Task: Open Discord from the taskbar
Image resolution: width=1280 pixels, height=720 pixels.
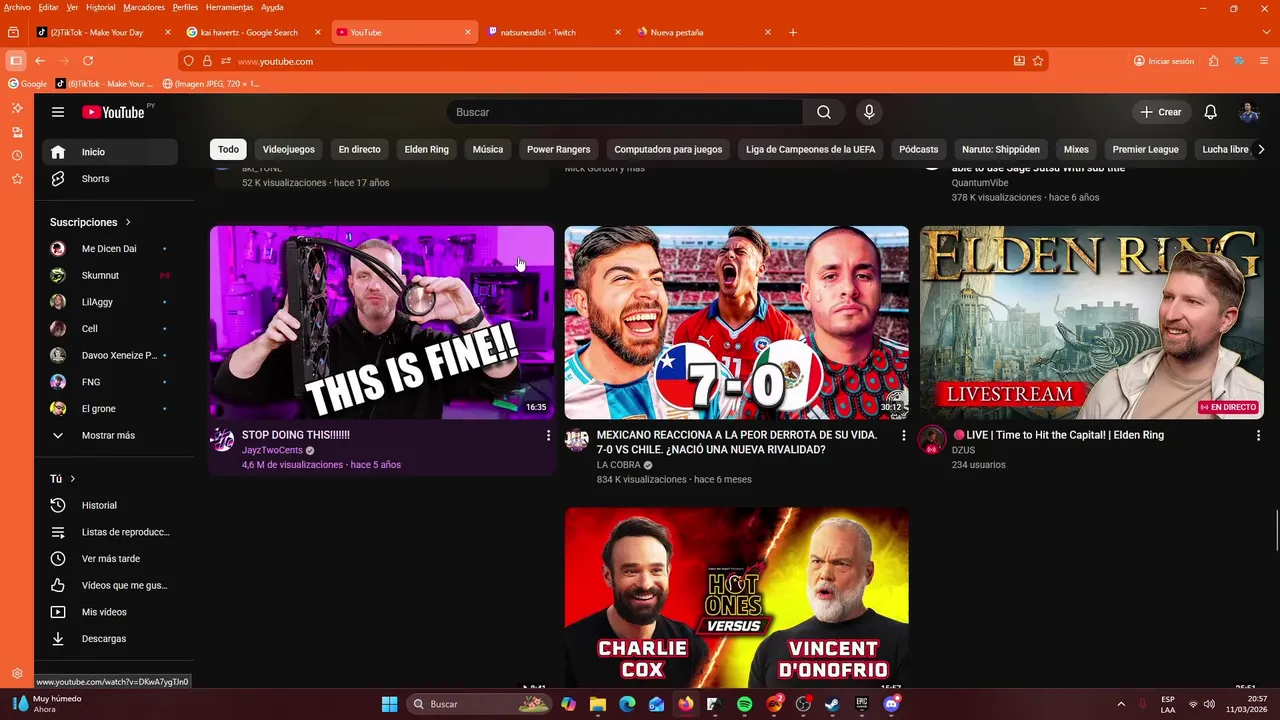Action: pos(891,704)
